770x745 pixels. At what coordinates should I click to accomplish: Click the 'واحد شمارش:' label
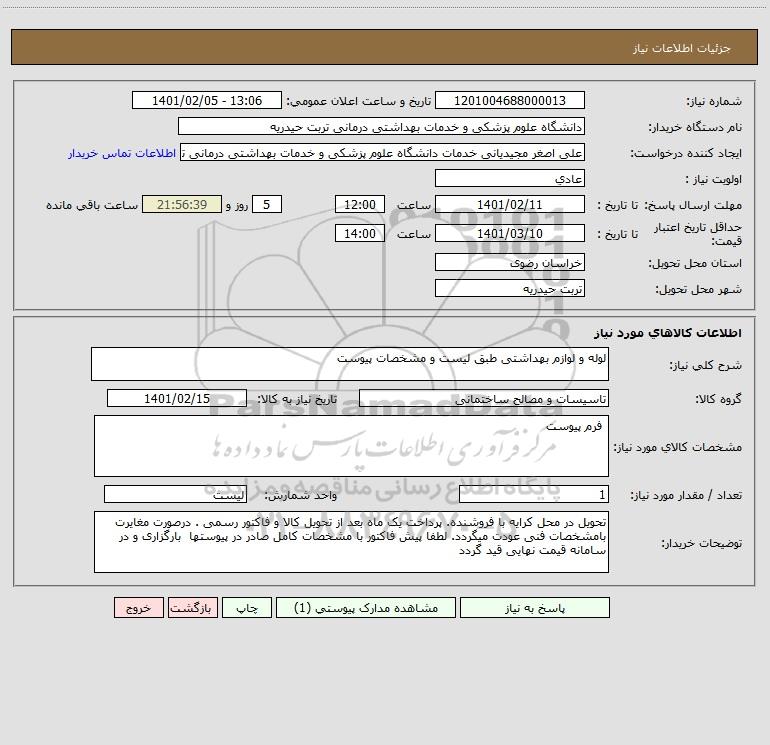click(301, 496)
